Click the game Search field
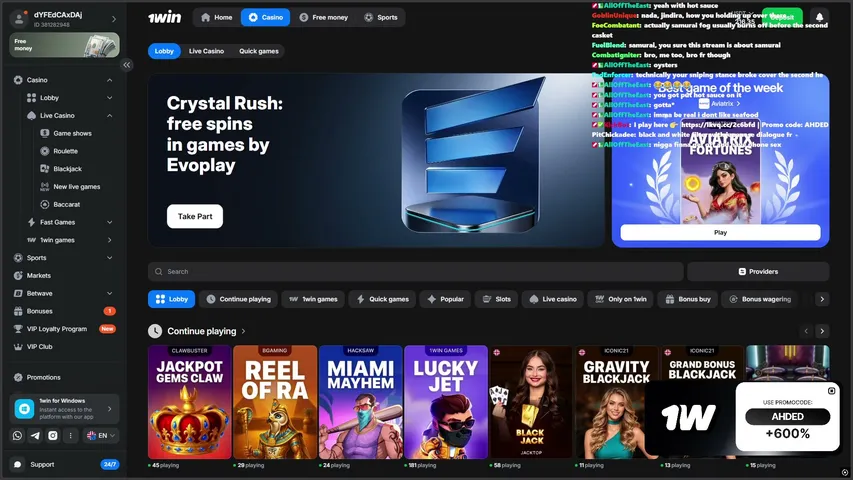The width and height of the screenshot is (853, 480). tap(416, 272)
